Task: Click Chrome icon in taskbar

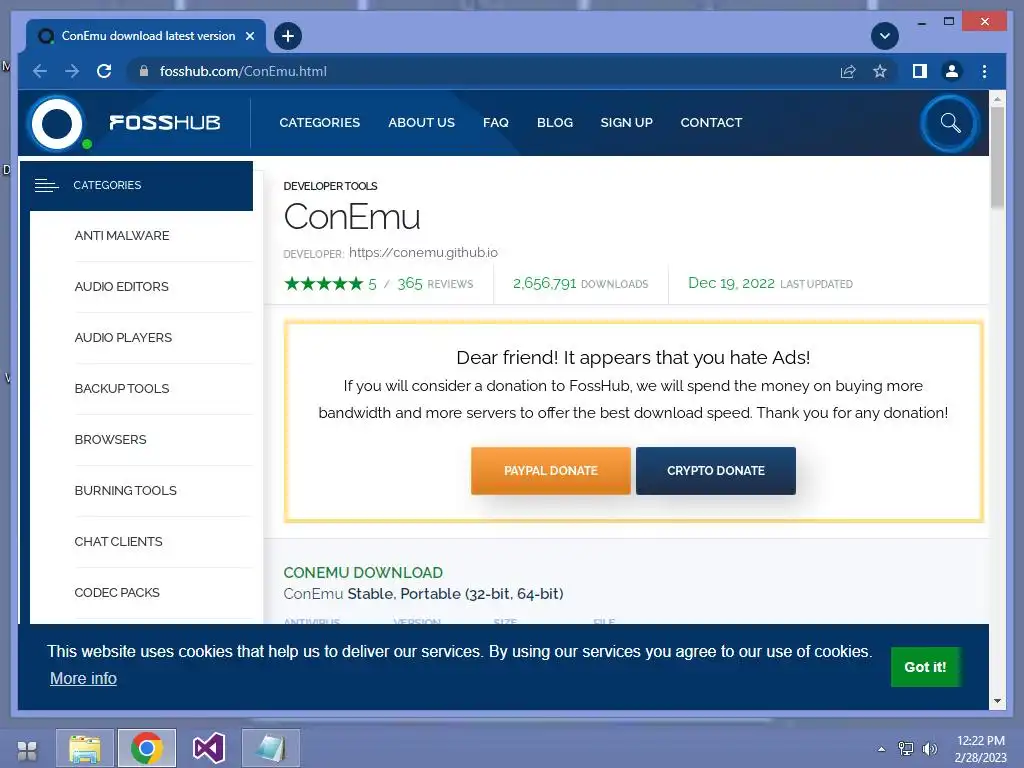Action: click(x=147, y=748)
